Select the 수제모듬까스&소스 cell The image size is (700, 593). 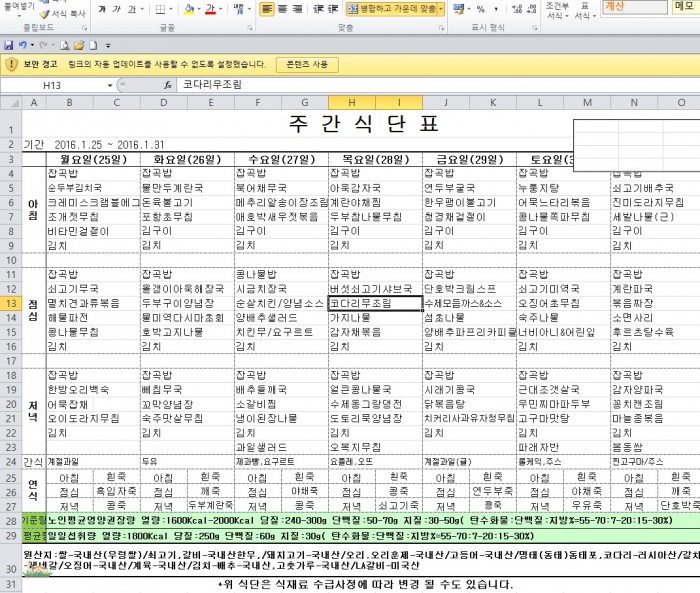(x=469, y=304)
